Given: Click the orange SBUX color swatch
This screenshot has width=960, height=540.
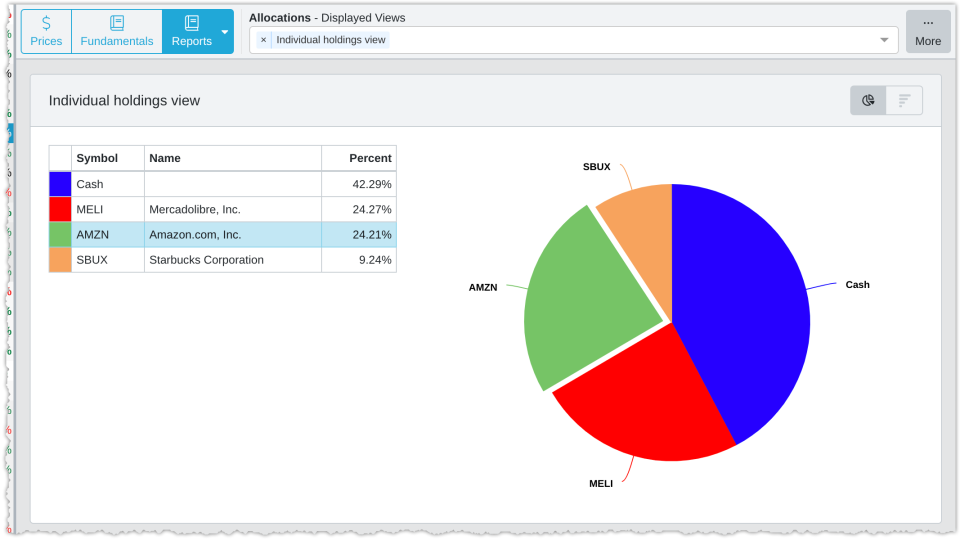Looking at the screenshot, I should [x=60, y=260].
